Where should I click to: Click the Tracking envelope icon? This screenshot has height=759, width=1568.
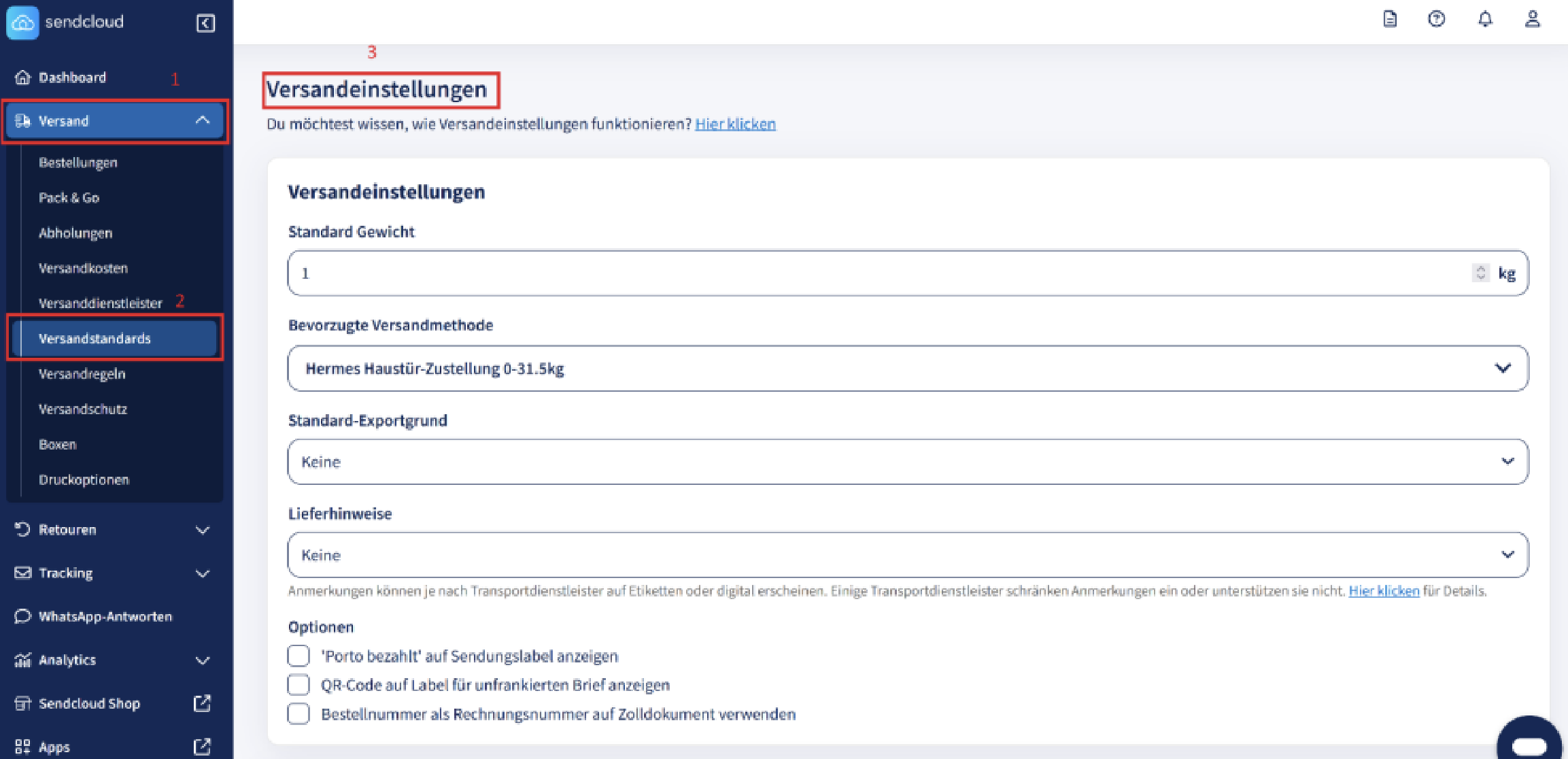(x=23, y=573)
